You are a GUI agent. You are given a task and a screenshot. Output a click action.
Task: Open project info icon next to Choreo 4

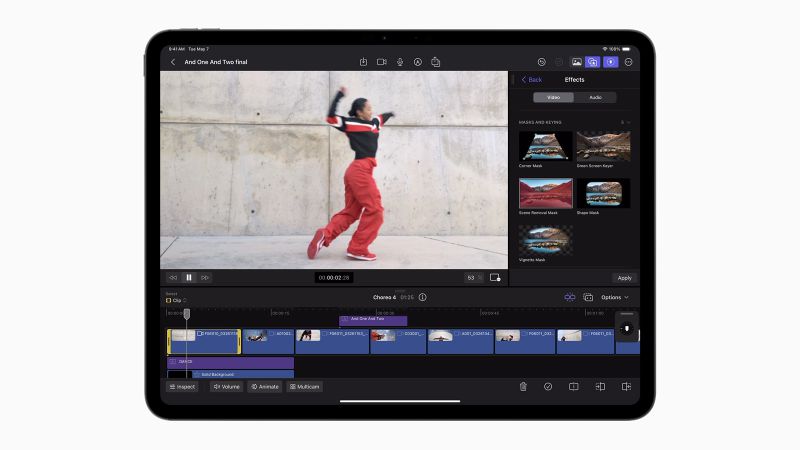(x=422, y=297)
